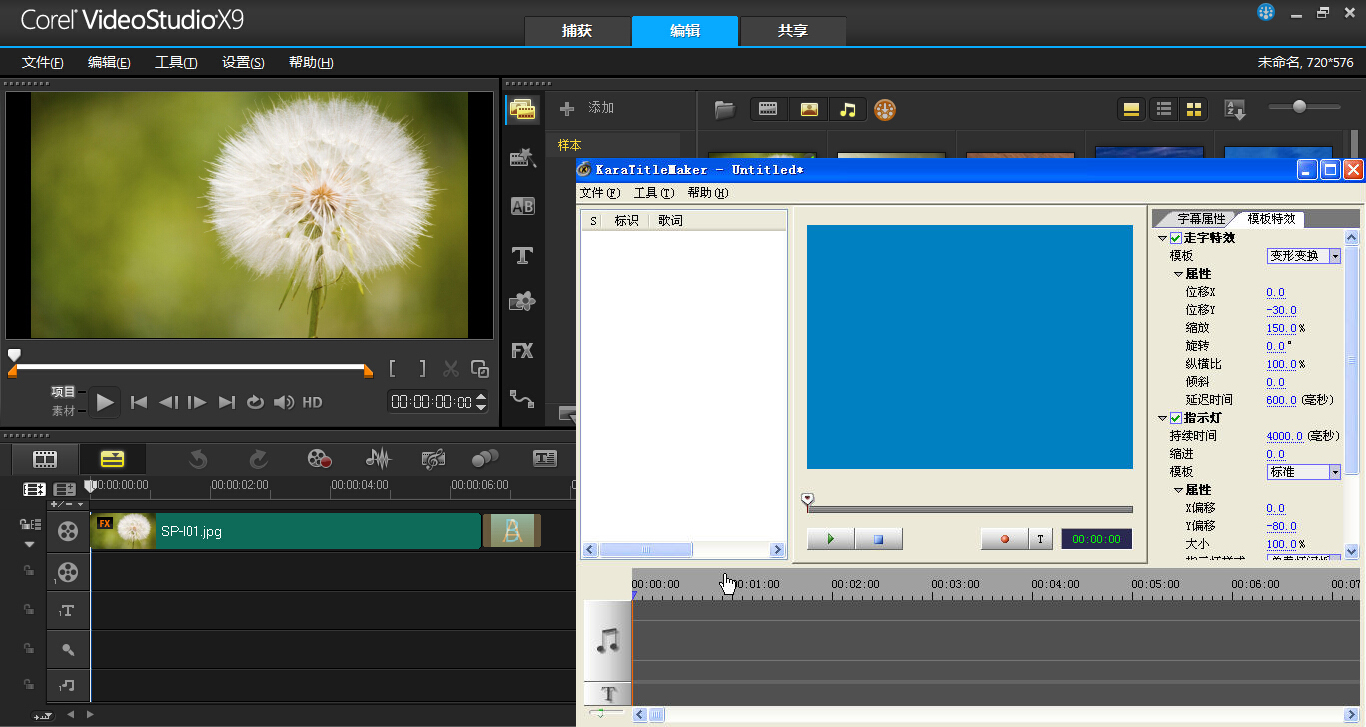The width and height of the screenshot is (1366, 727).
Task: Open the Transition (AB) library icon
Action: tap(522, 206)
